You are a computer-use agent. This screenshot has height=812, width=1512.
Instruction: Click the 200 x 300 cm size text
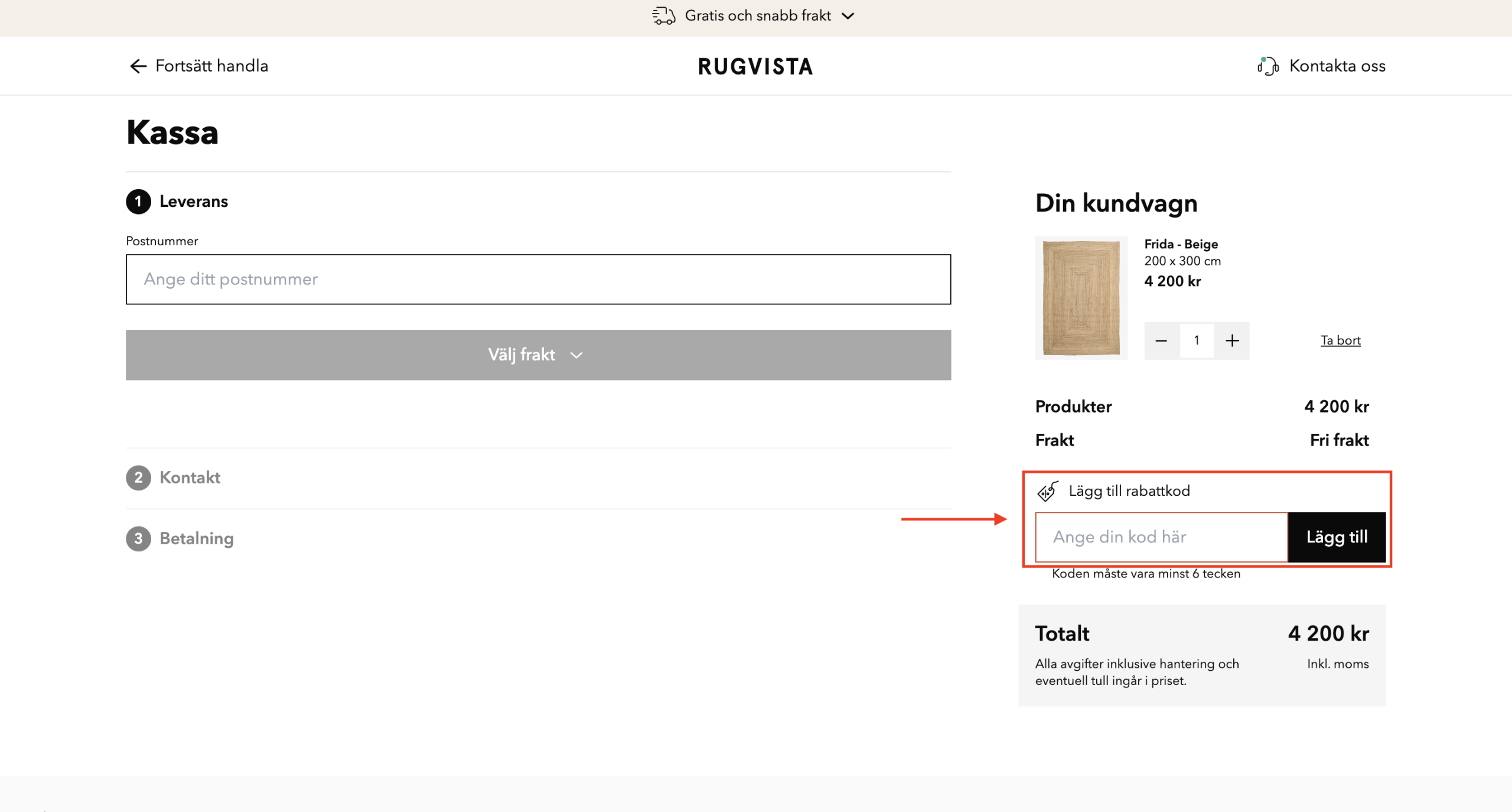tap(1182, 261)
